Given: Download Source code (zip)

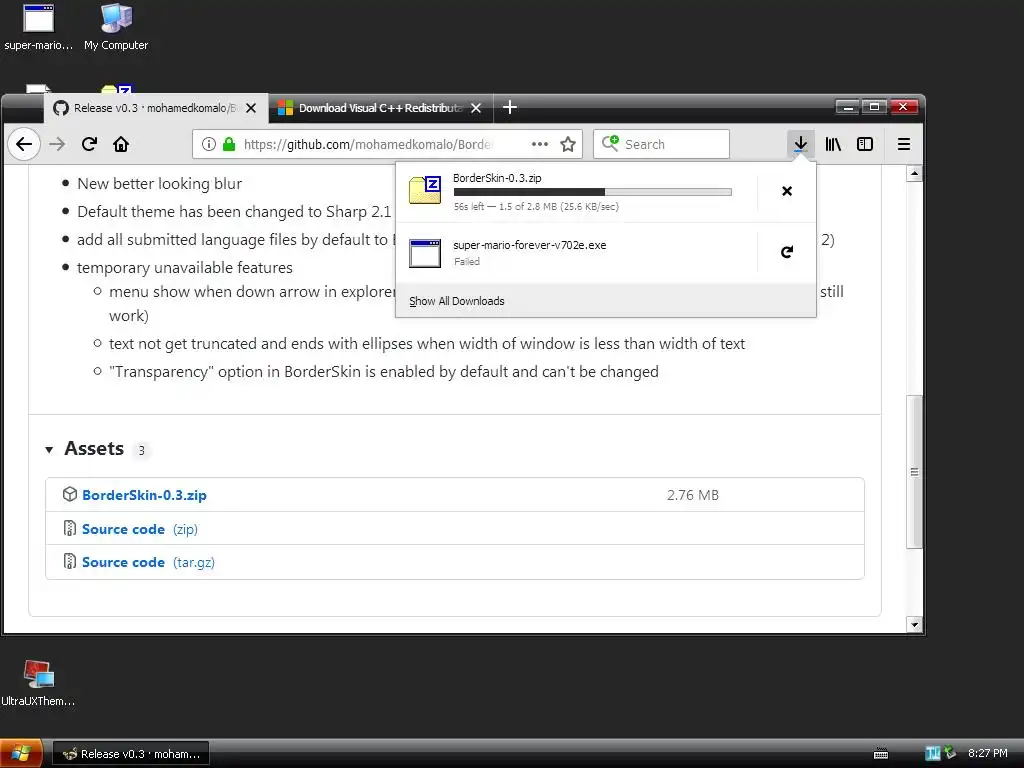Looking at the screenshot, I should tap(140, 529).
